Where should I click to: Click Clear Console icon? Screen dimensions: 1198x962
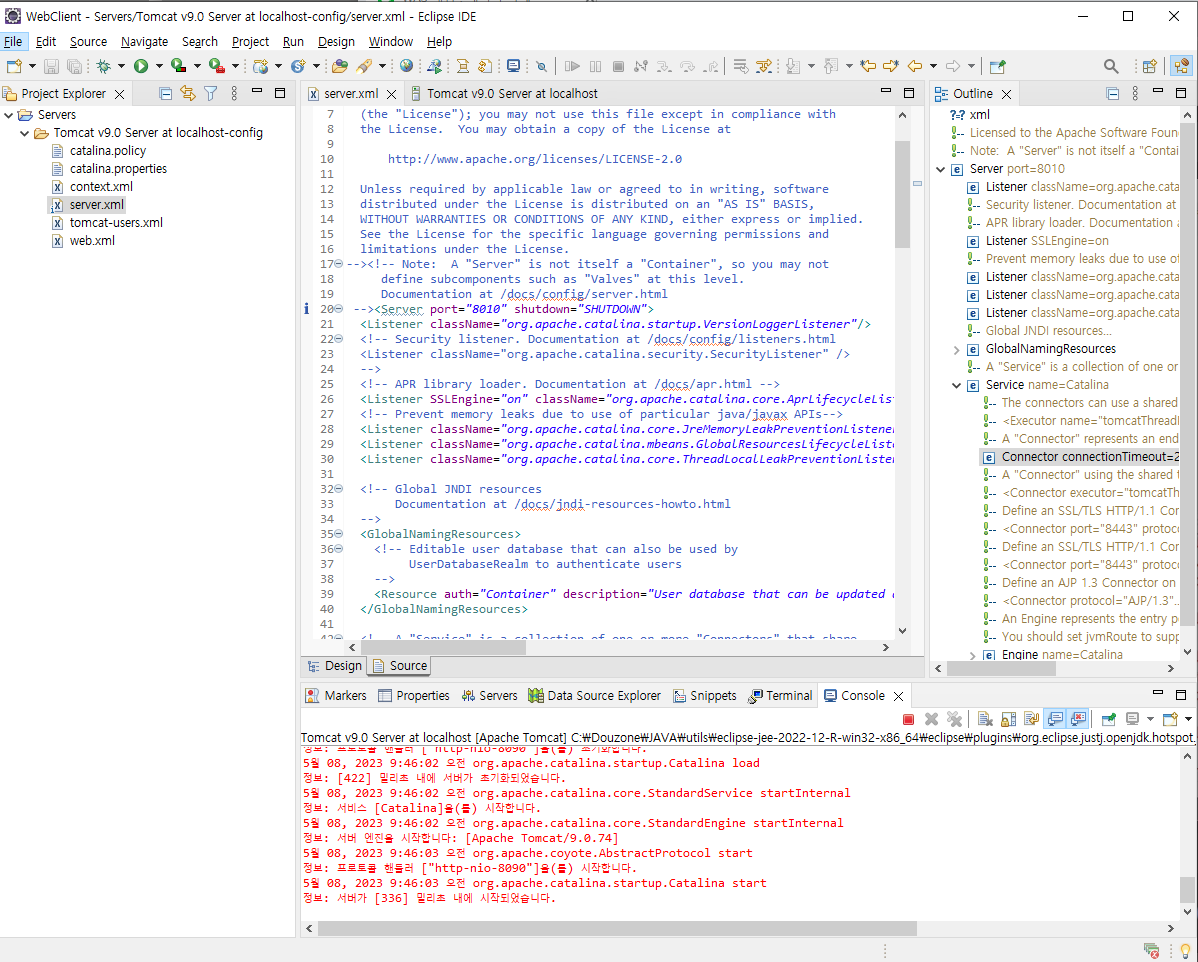[985, 719]
